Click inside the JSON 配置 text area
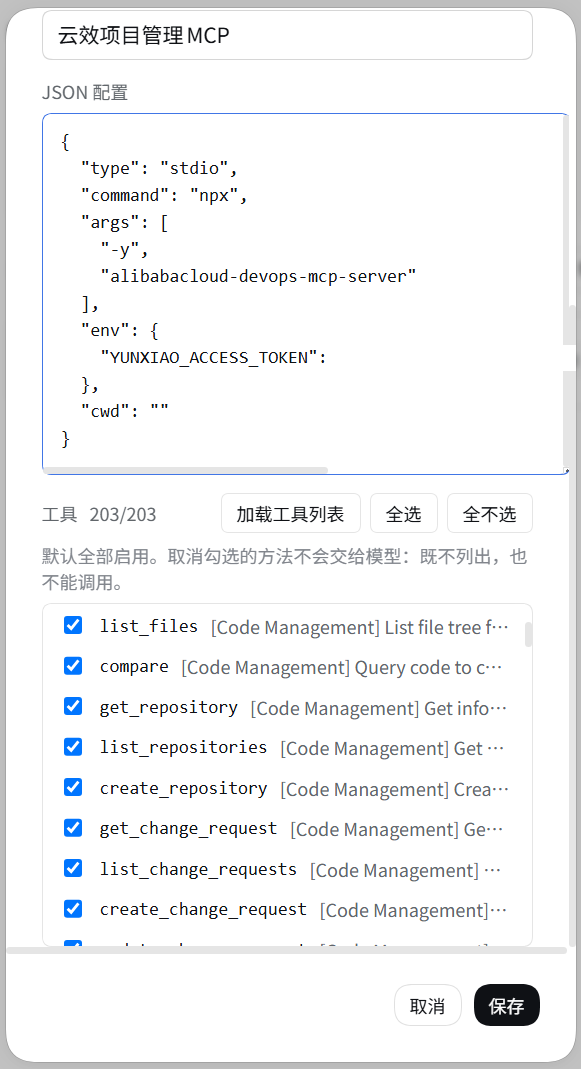 coord(305,293)
